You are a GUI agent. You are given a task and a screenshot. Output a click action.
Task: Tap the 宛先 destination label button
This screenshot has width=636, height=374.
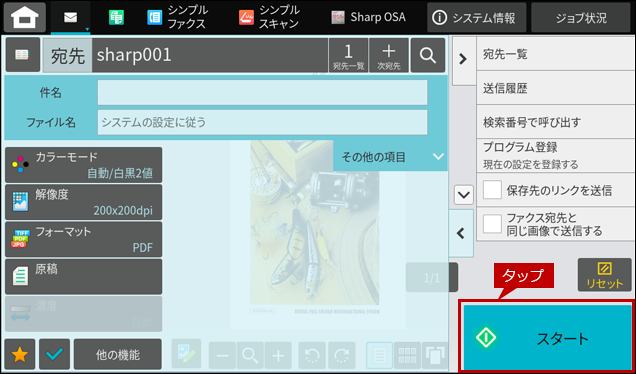pyautogui.click(x=67, y=56)
